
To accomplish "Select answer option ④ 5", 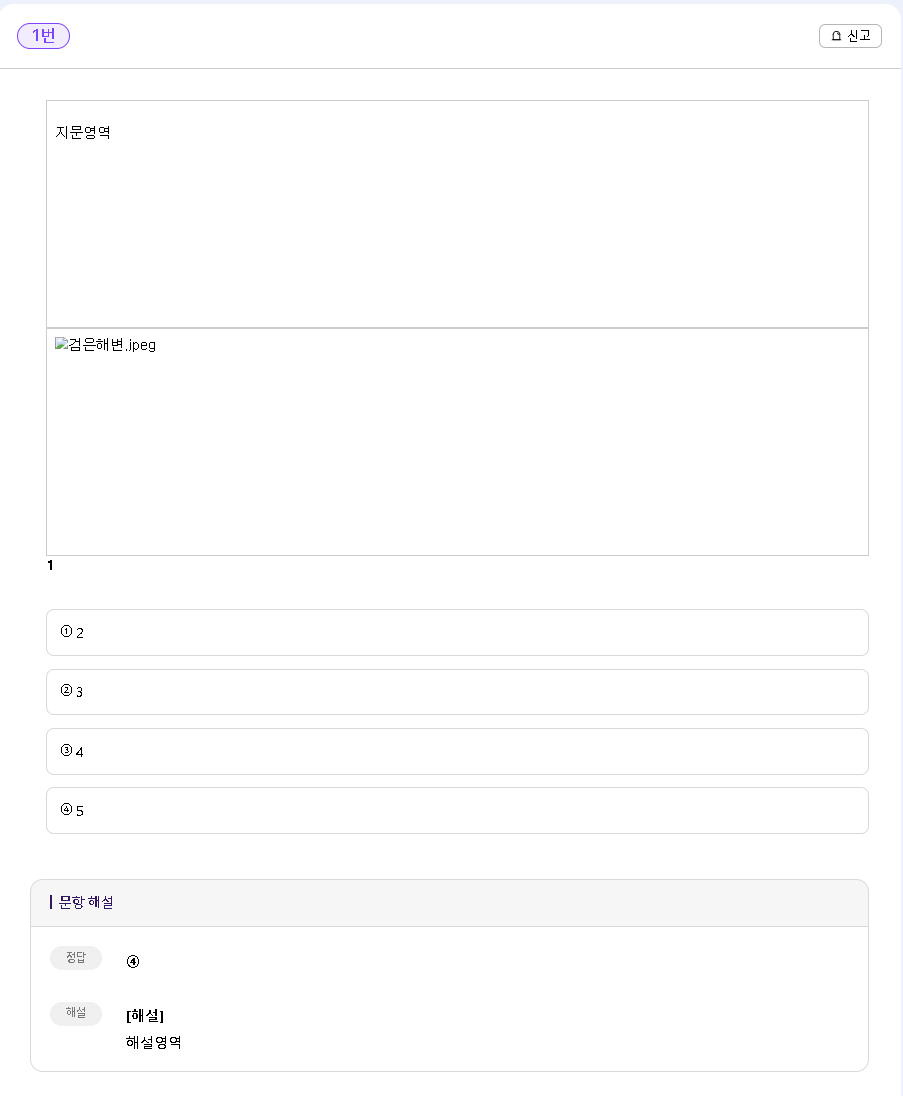I will pos(457,810).
